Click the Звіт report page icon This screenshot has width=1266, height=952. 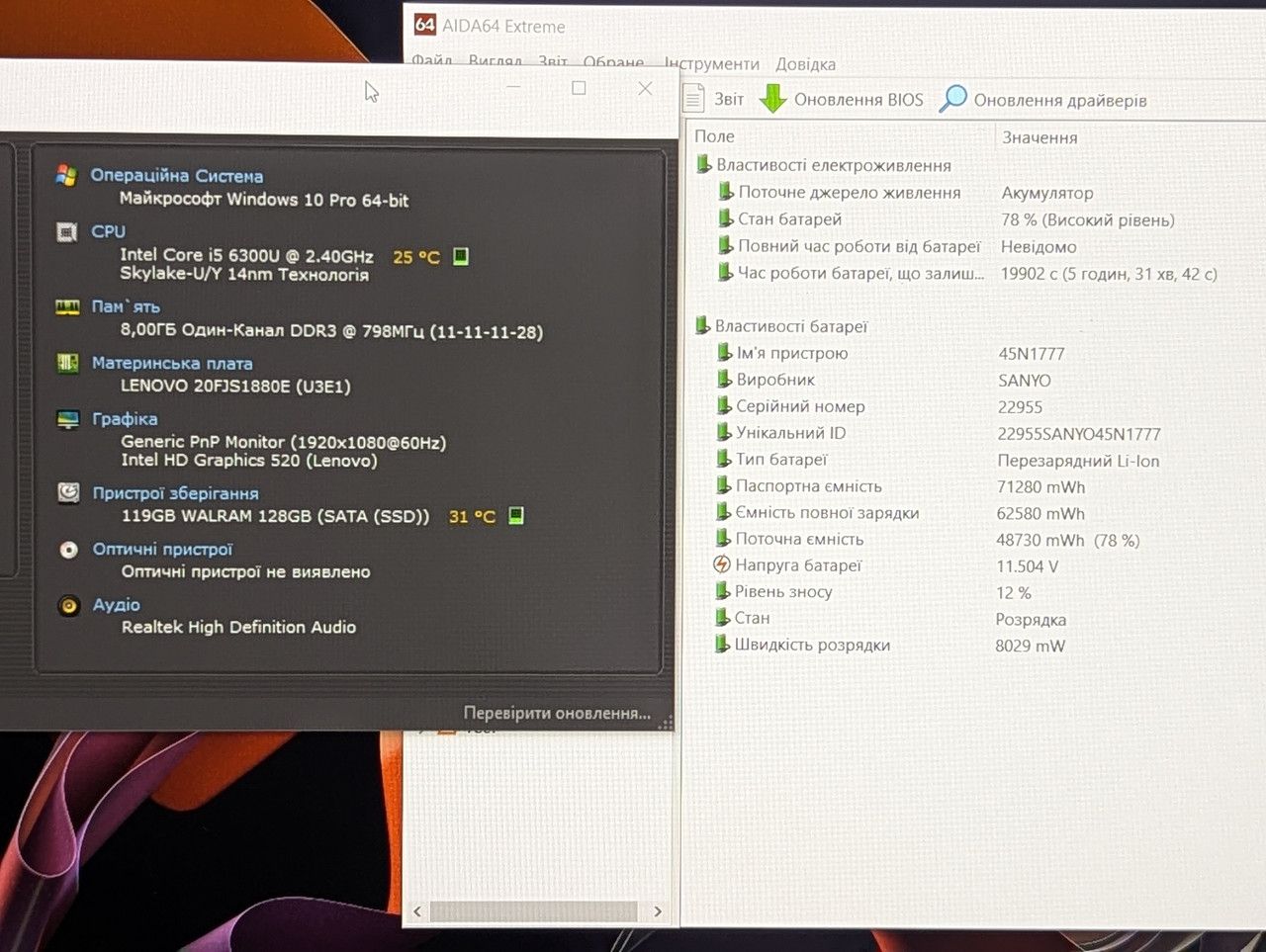694,99
